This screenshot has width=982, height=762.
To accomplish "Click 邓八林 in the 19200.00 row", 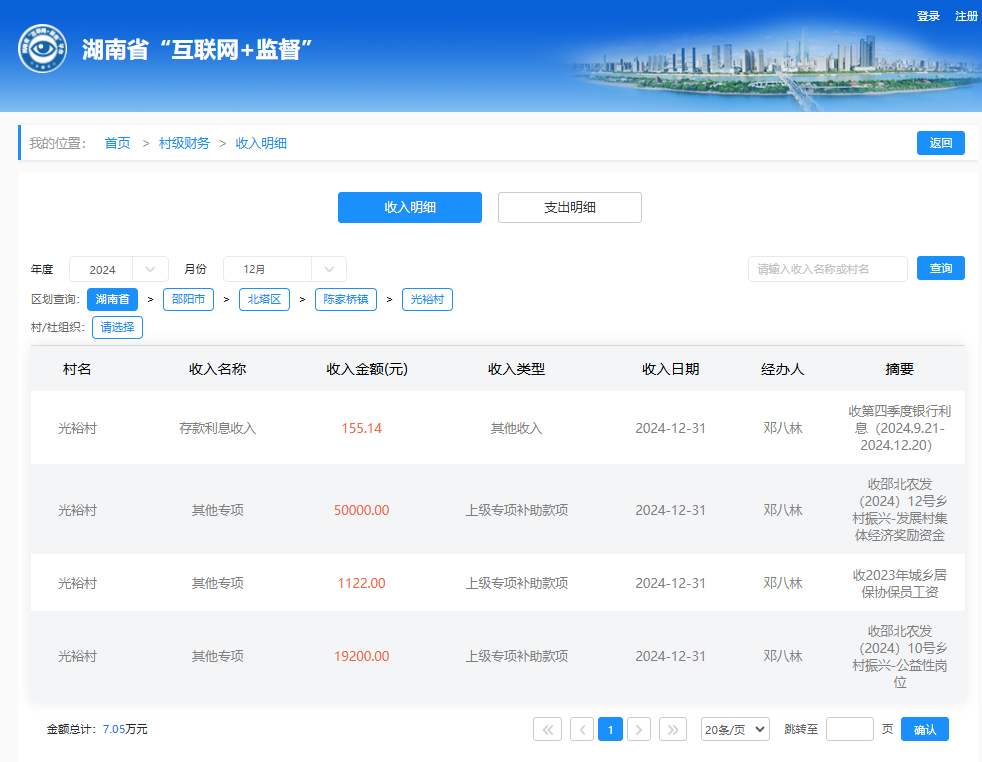I will (783, 656).
